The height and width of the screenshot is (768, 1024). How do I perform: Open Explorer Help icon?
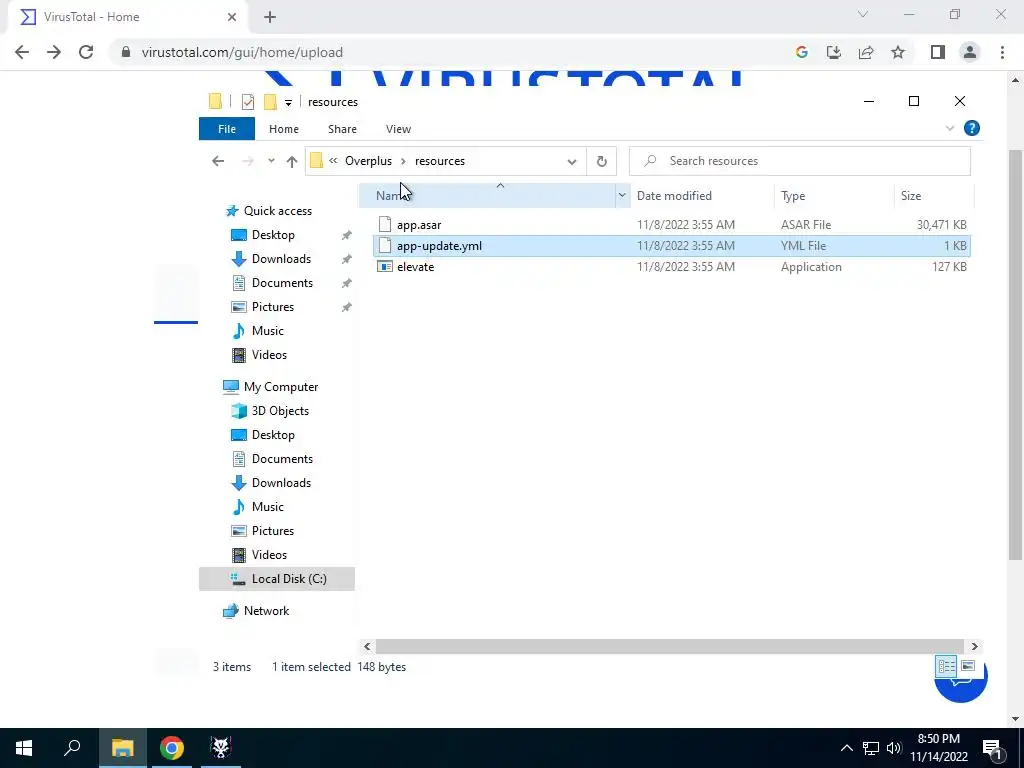pos(972,128)
